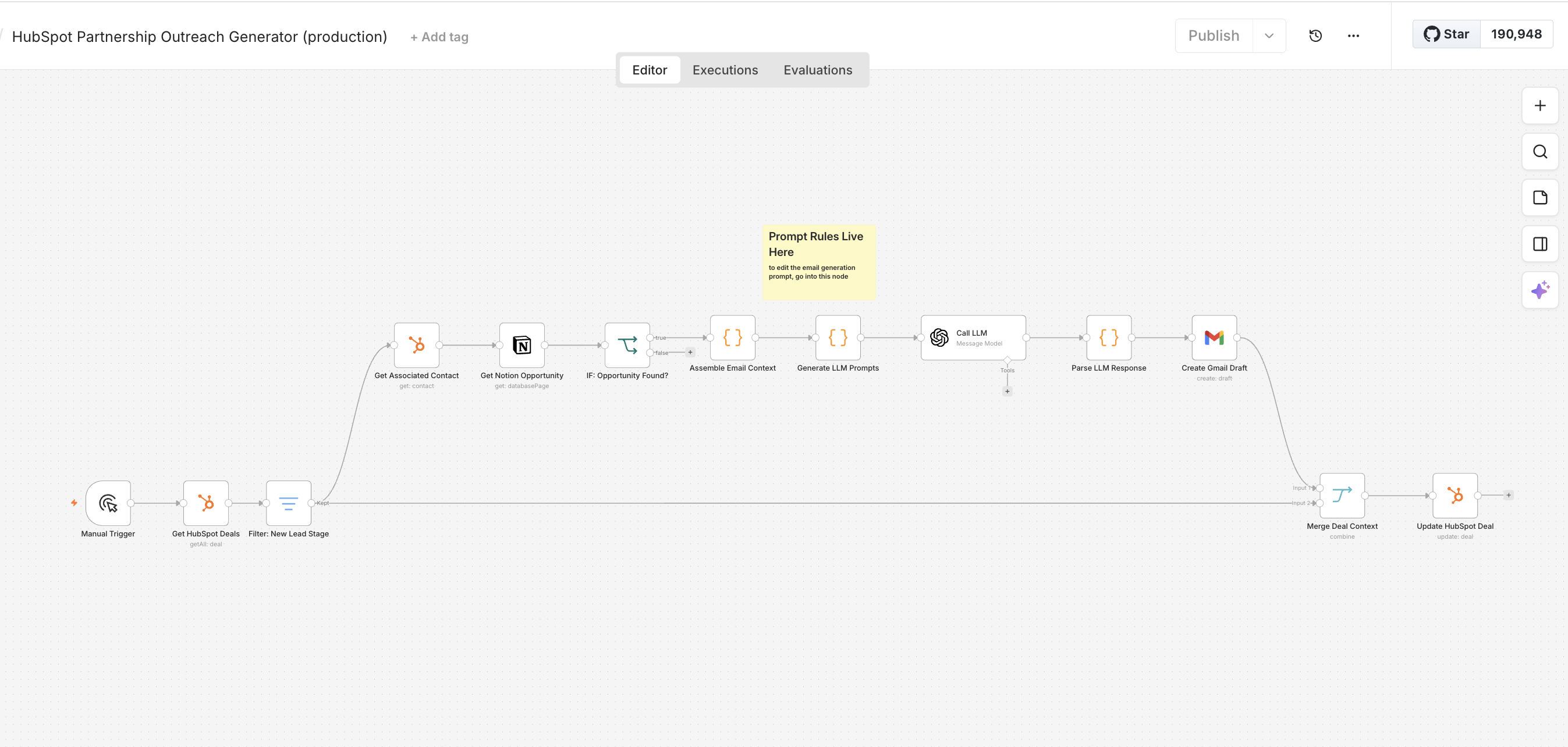This screenshot has height=747, width=1568.
Task: Click the Tools connector under Call LLM
Action: (x=1008, y=360)
